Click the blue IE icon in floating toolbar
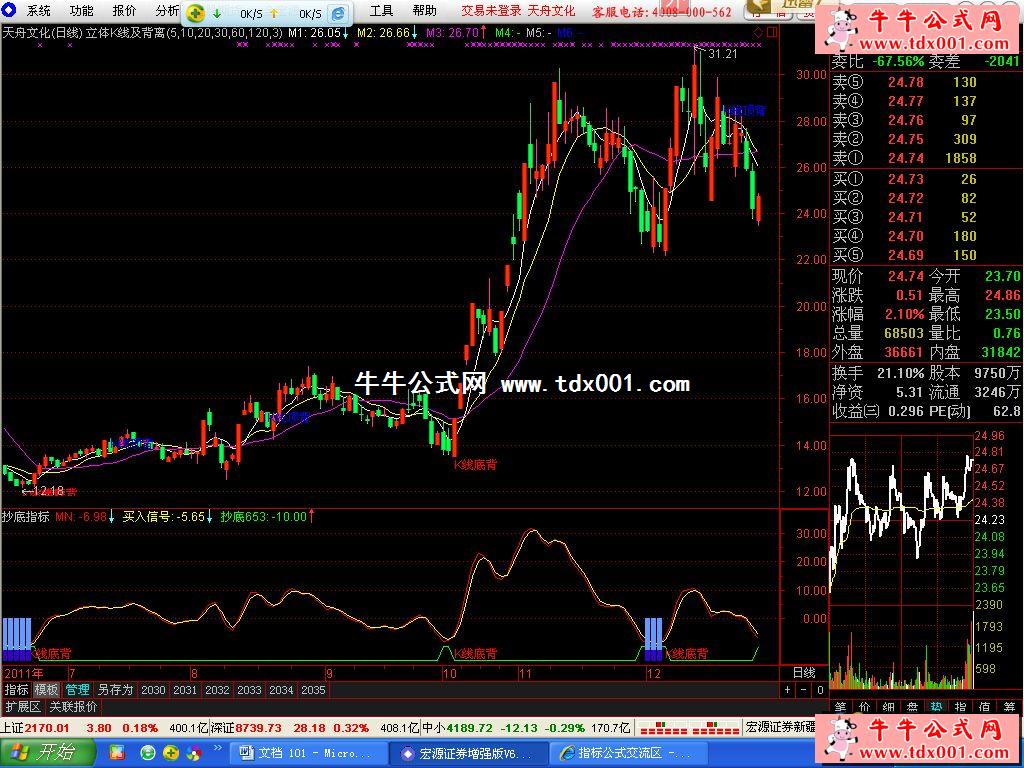The height and width of the screenshot is (768, 1024). [339, 14]
